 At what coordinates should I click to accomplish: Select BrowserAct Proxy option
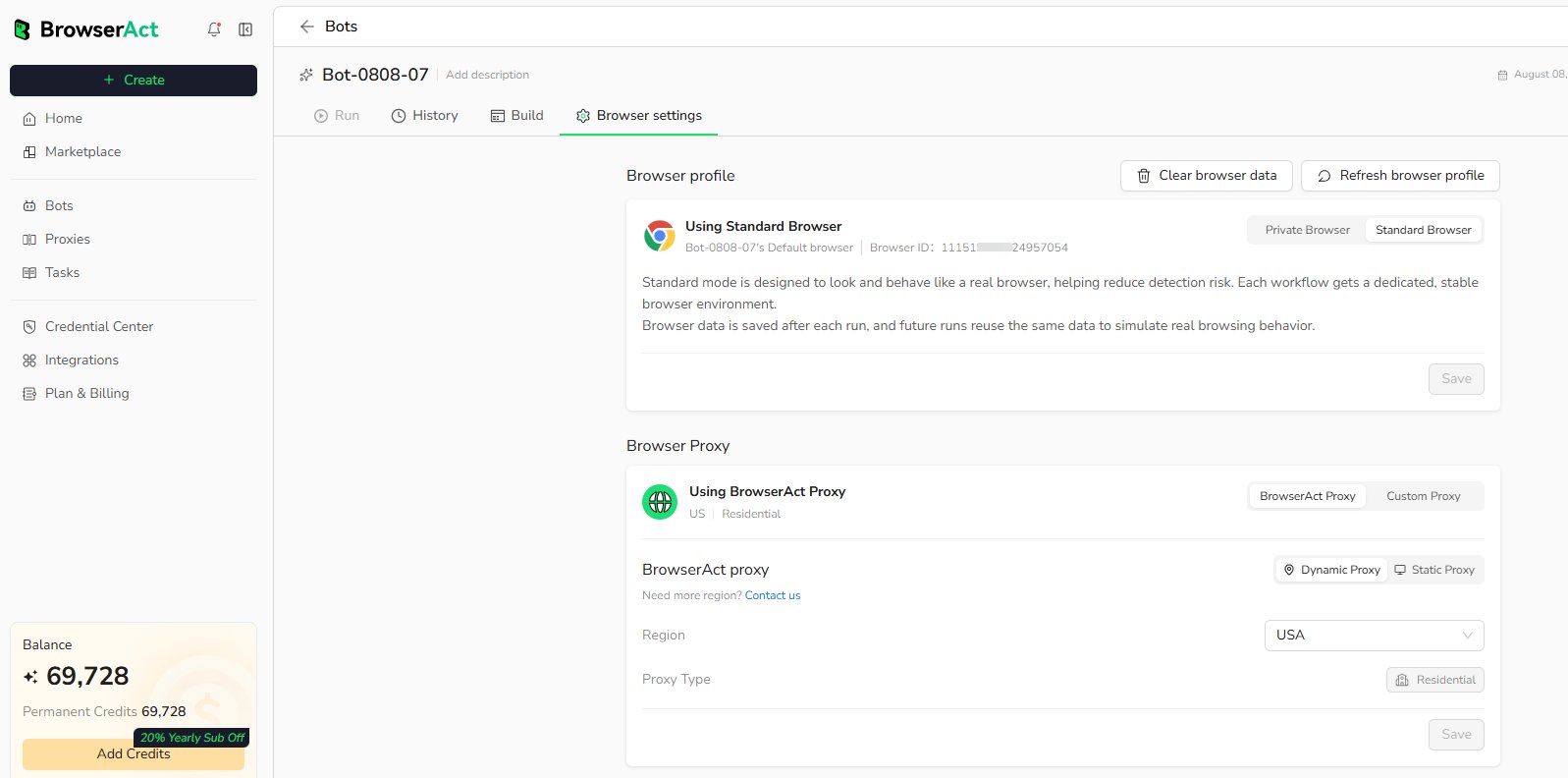pos(1307,496)
